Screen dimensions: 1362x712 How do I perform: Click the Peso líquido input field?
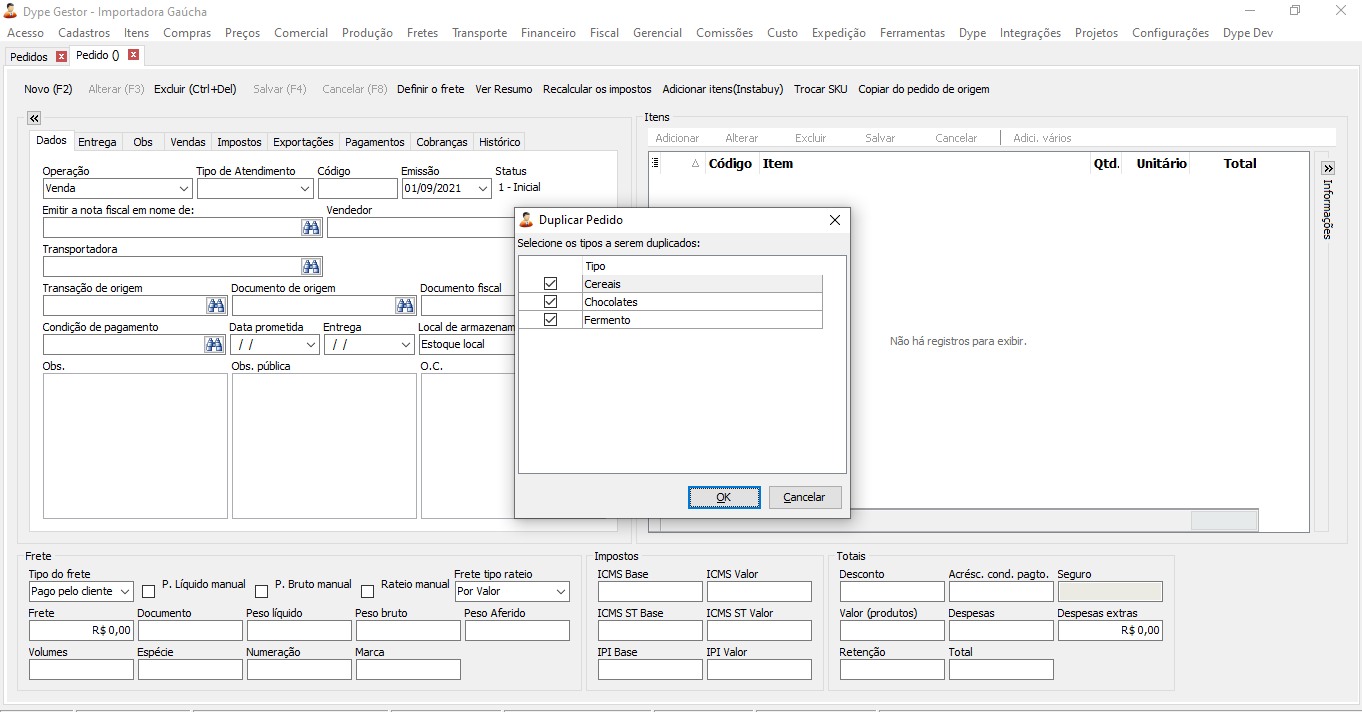pyautogui.click(x=299, y=631)
